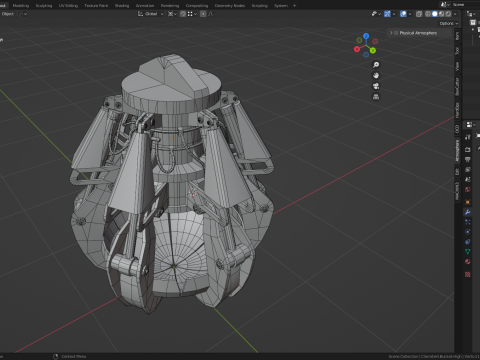Expand the Physical Atmosphere panel
The image size is (480, 360).
(391, 33)
